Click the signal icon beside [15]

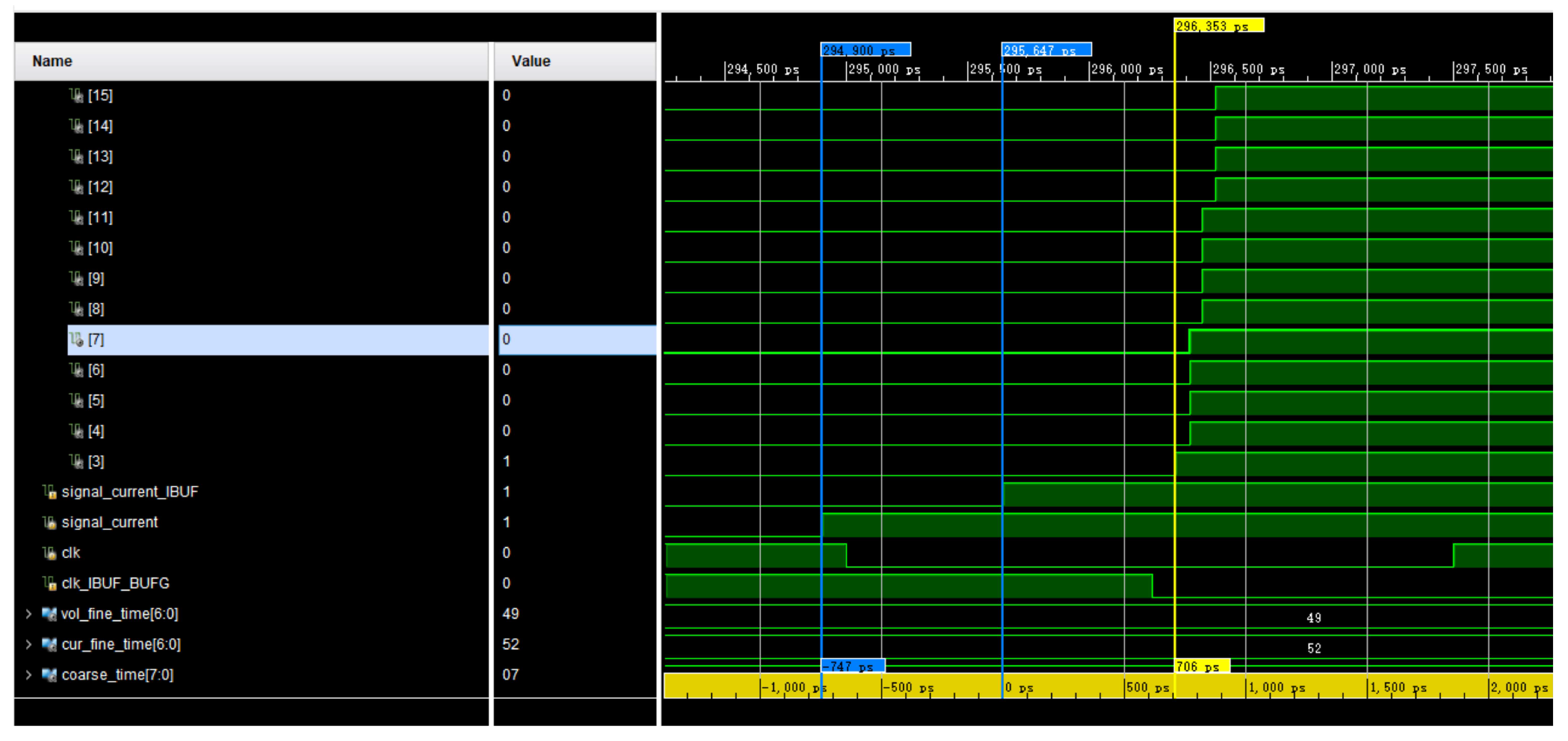click(x=76, y=95)
